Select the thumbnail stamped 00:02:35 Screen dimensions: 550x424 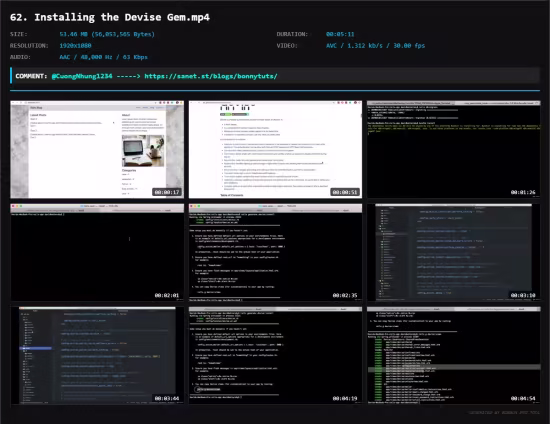275,252
